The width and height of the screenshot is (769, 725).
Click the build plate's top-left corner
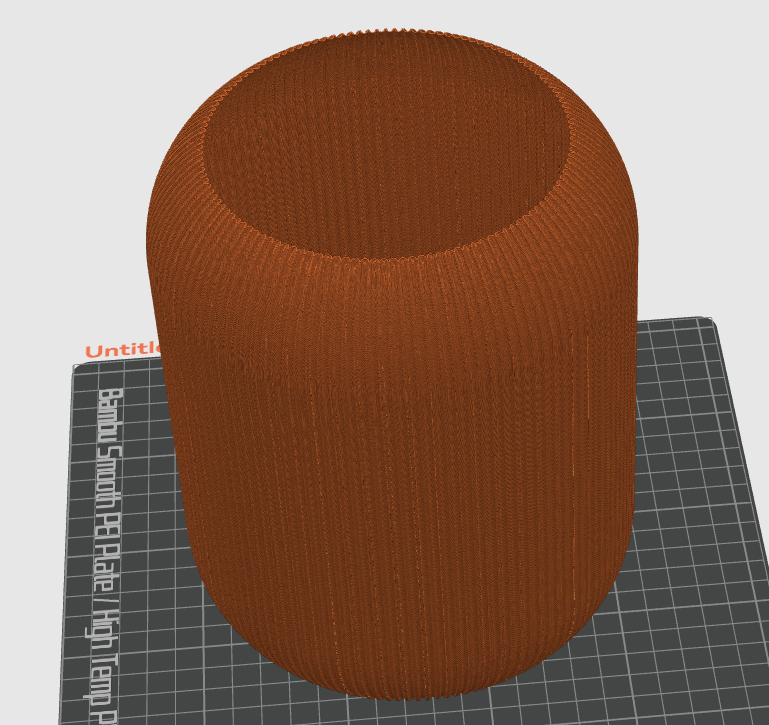point(76,367)
